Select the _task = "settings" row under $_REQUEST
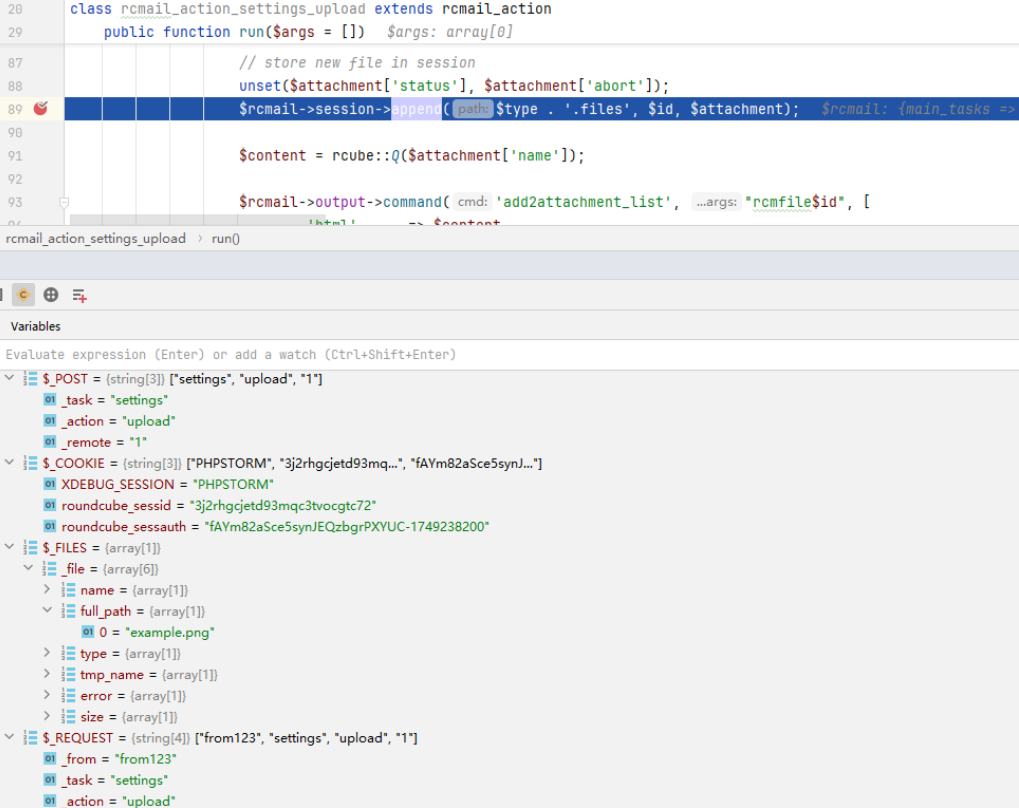Image resolution: width=1019 pixels, height=808 pixels. coord(510,780)
